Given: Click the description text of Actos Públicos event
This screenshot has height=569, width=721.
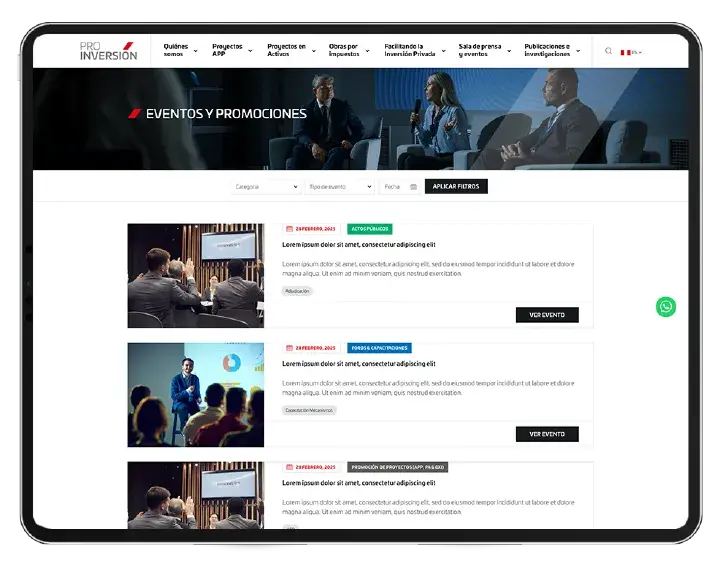Looking at the screenshot, I should [428, 269].
